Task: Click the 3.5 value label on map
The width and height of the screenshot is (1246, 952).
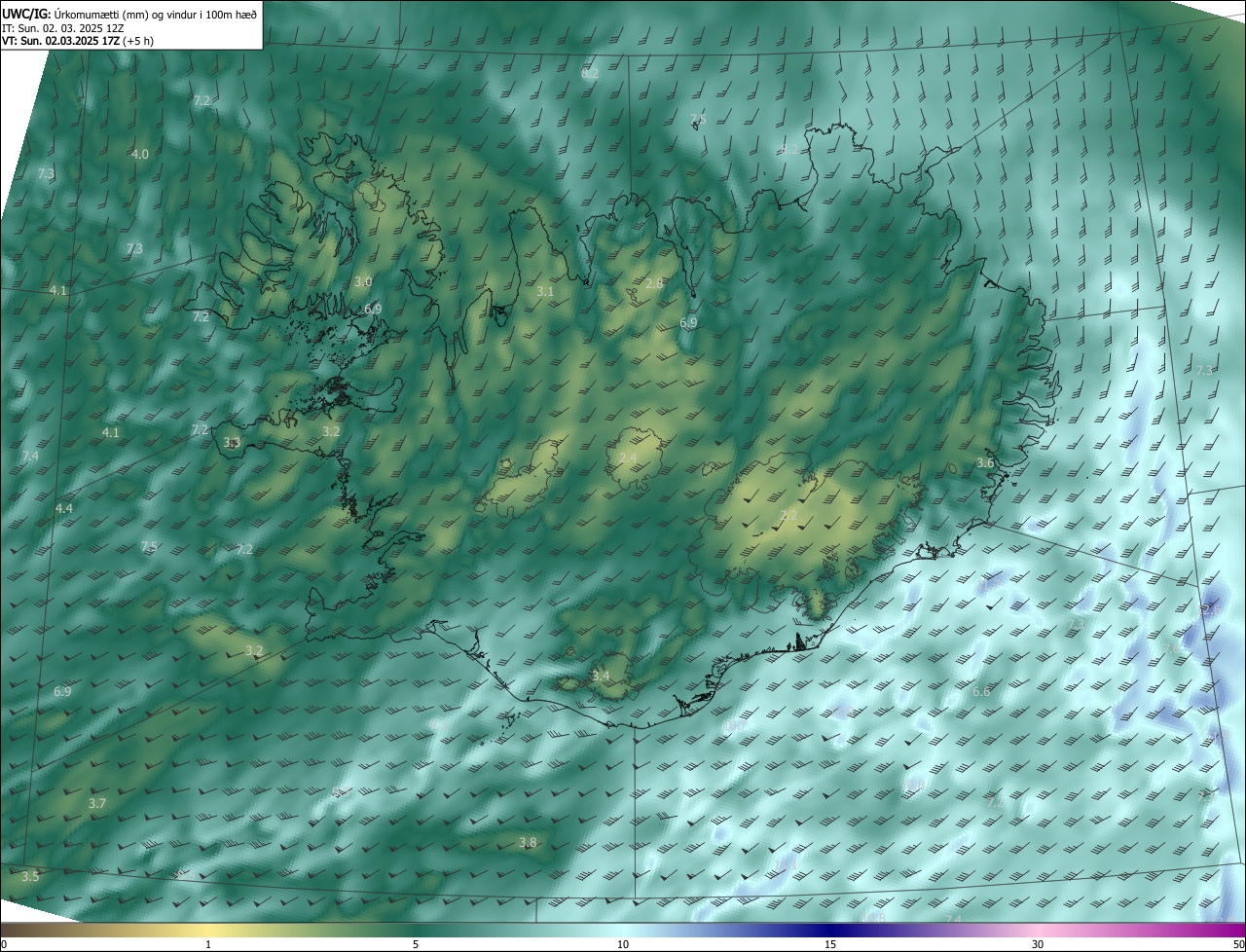Action: 30,876
